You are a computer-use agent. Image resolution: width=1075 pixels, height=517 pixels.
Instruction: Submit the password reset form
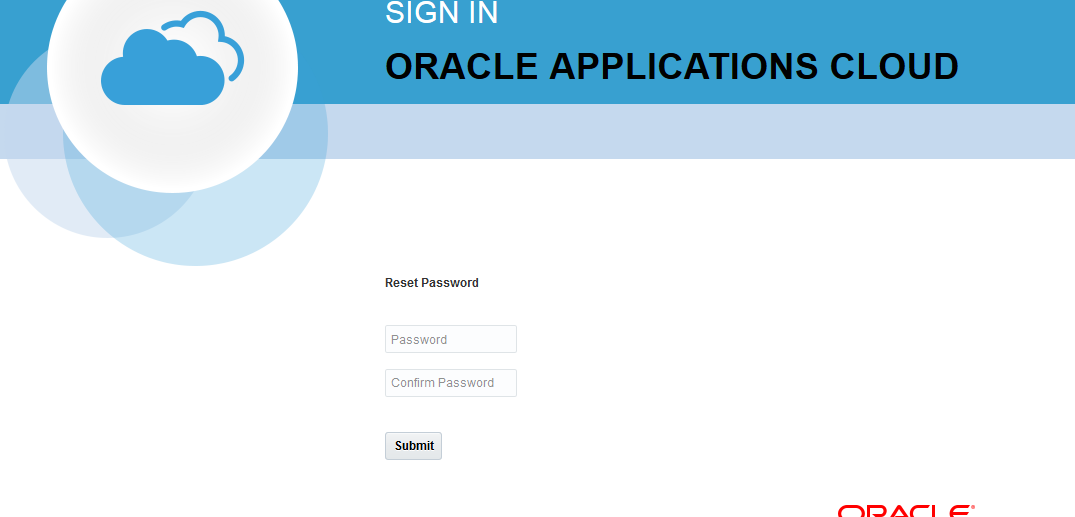413,446
